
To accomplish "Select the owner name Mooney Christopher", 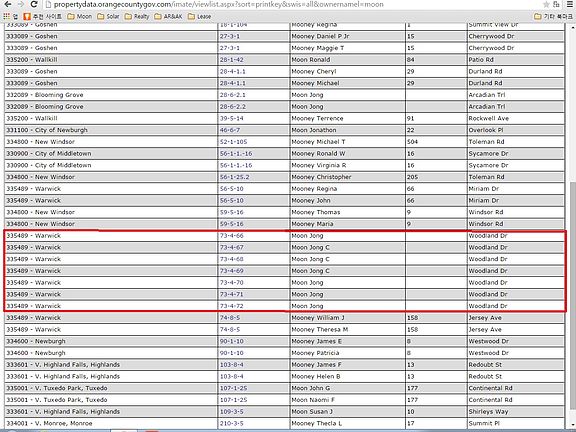I will pyautogui.click(x=321, y=177).
